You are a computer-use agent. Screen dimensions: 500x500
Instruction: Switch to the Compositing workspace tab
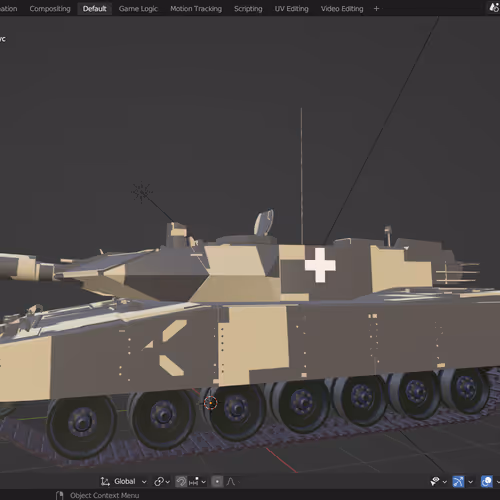(50, 9)
